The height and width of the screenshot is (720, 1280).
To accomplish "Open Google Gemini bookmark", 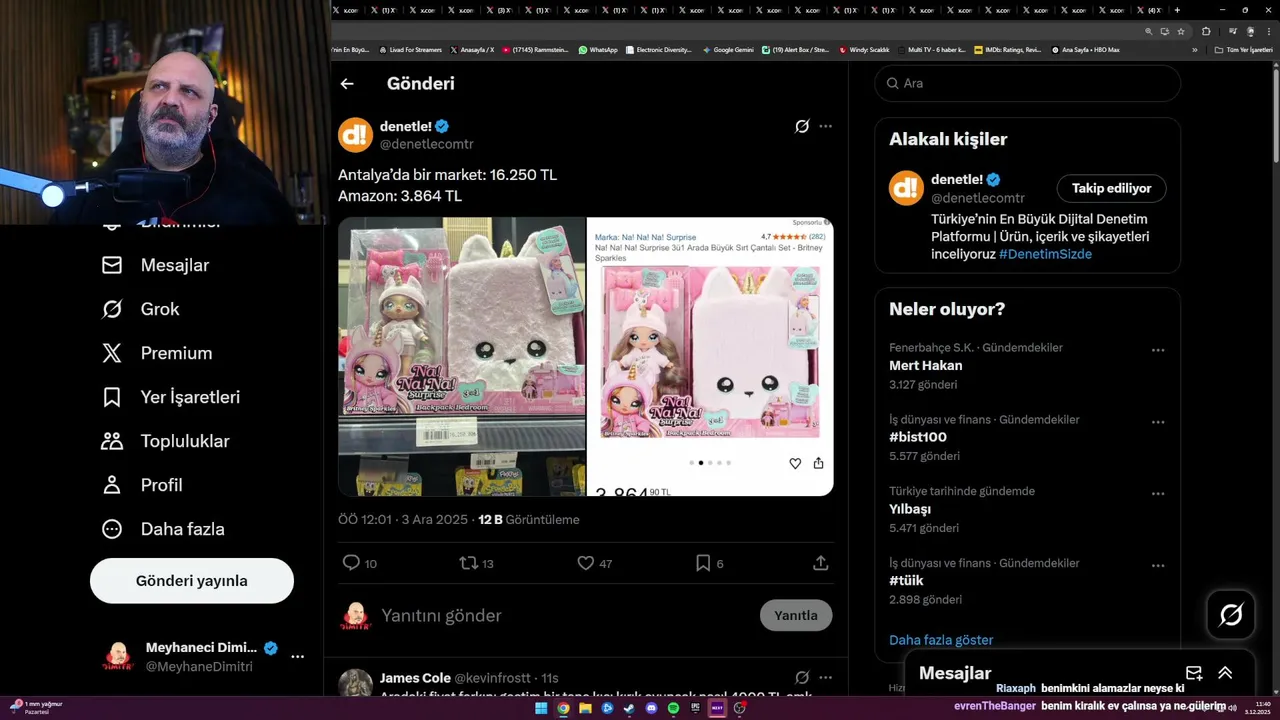I will (728, 49).
